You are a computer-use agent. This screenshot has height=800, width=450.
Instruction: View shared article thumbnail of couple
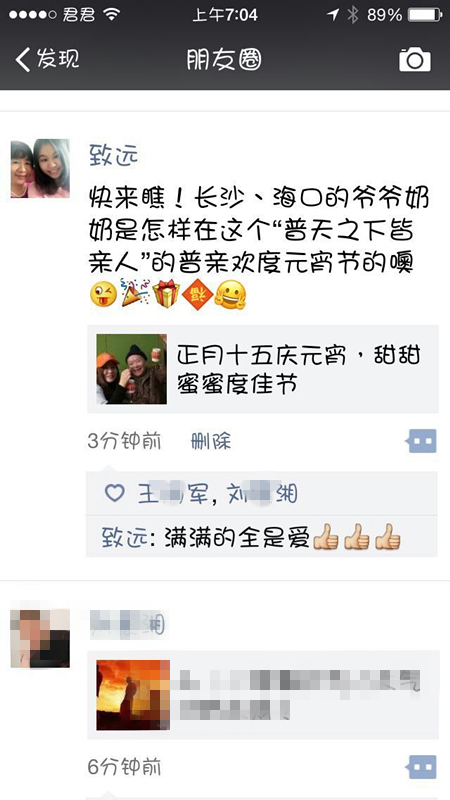pos(132,369)
